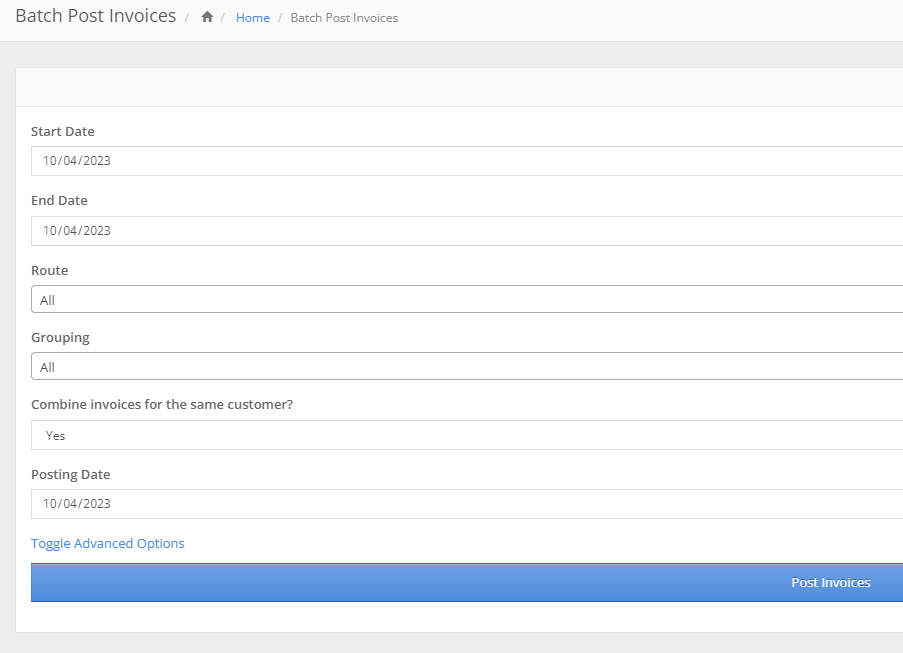Click the Grouping field label
The width and height of the screenshot is (903, 653).
60,338
